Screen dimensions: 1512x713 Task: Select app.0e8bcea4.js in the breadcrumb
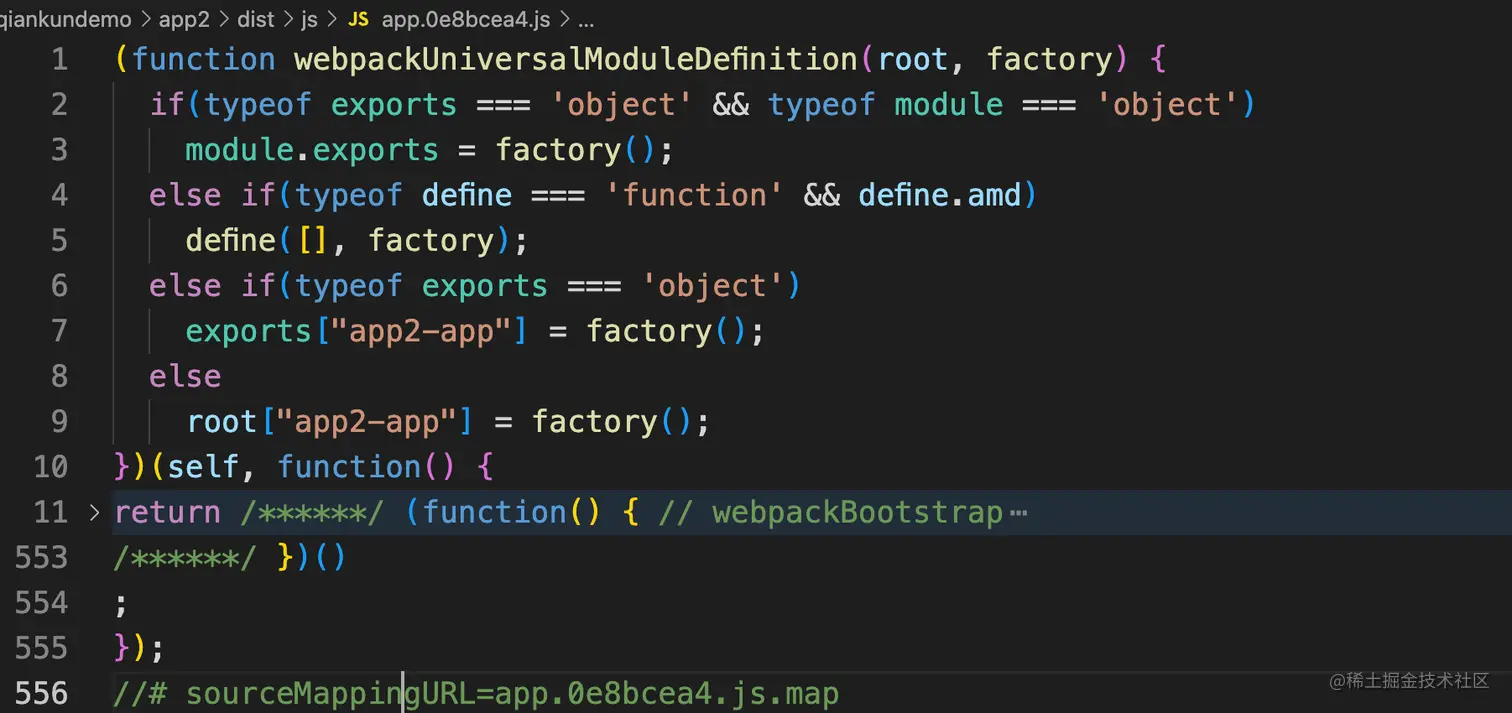click(466, 19)
